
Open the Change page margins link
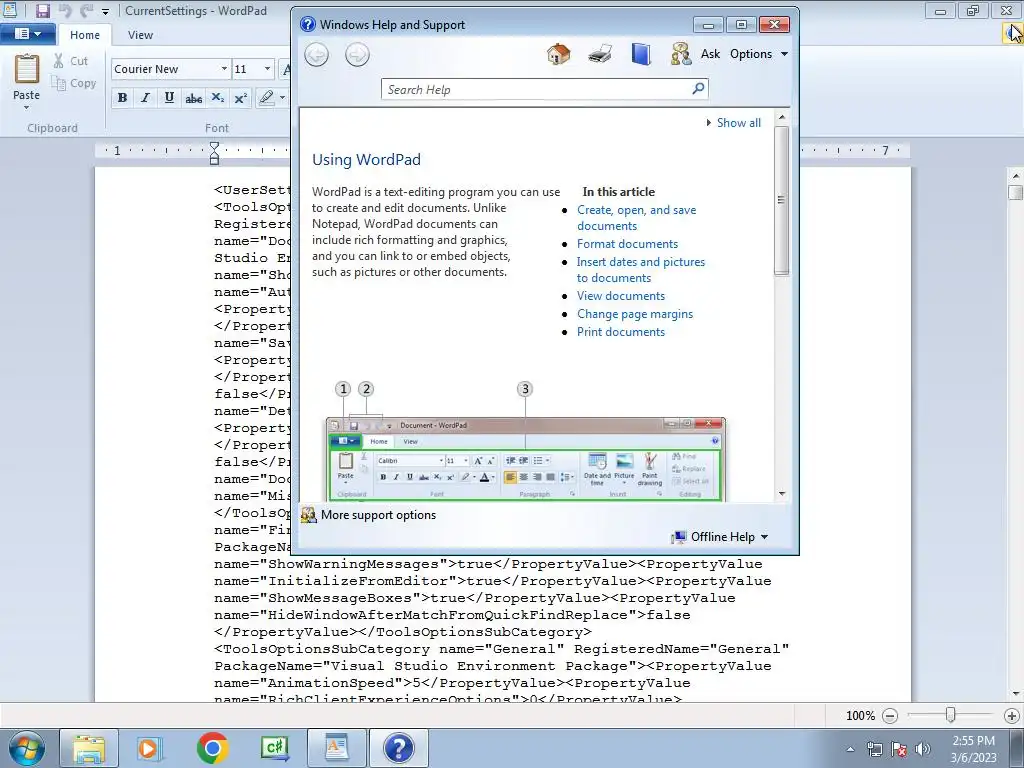635,314
